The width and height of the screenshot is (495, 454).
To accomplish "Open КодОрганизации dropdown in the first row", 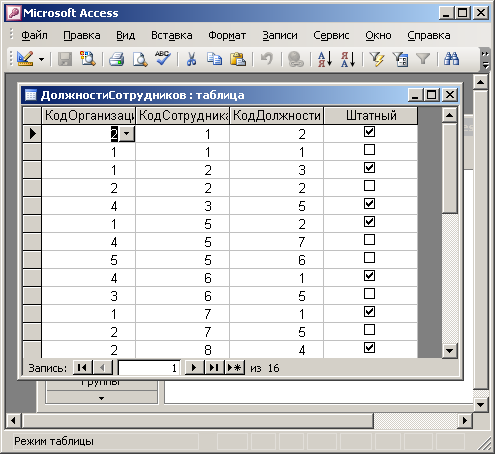I will point(127,134).
